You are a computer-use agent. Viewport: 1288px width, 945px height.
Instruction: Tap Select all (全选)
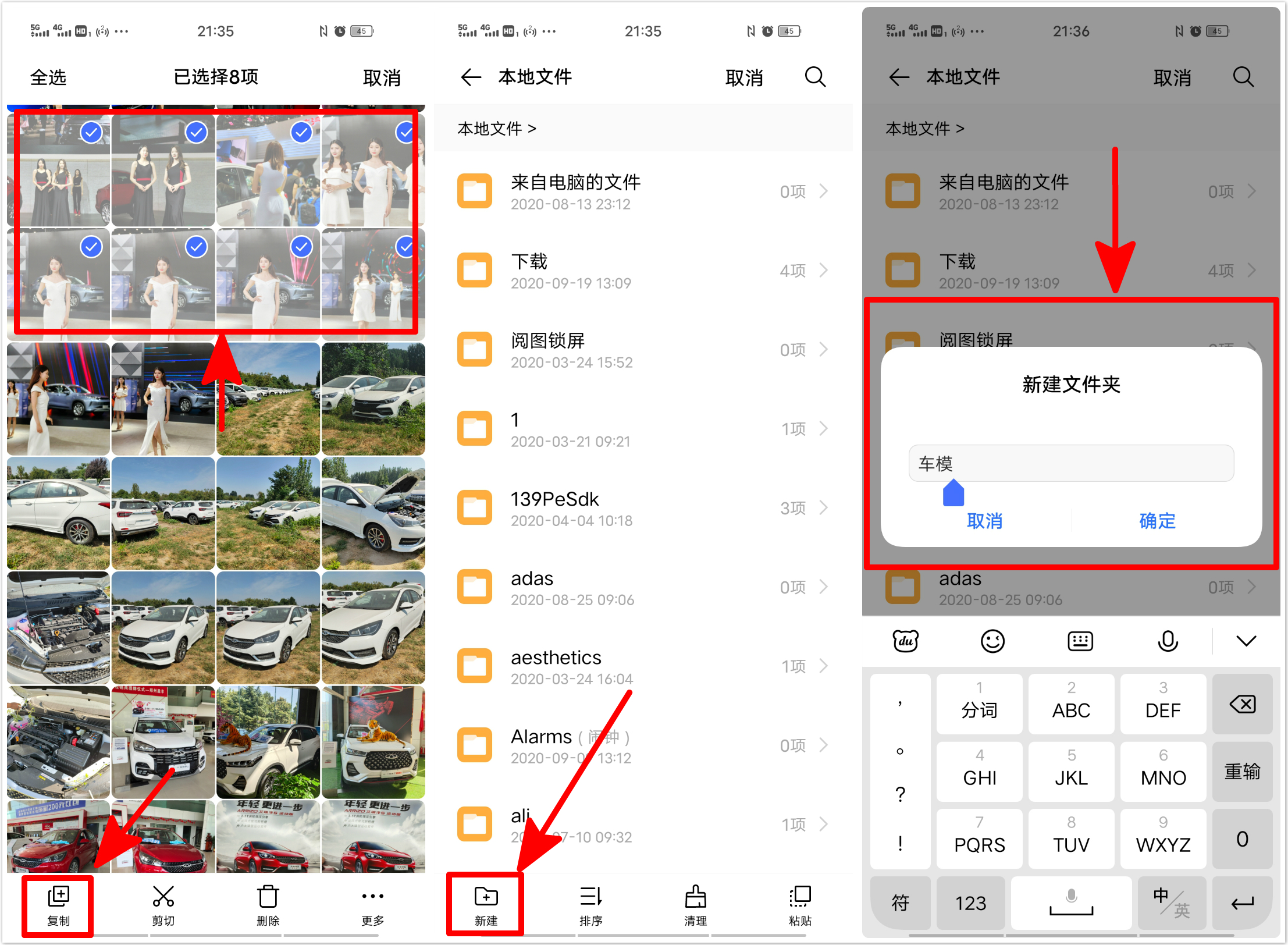[48, 77]
